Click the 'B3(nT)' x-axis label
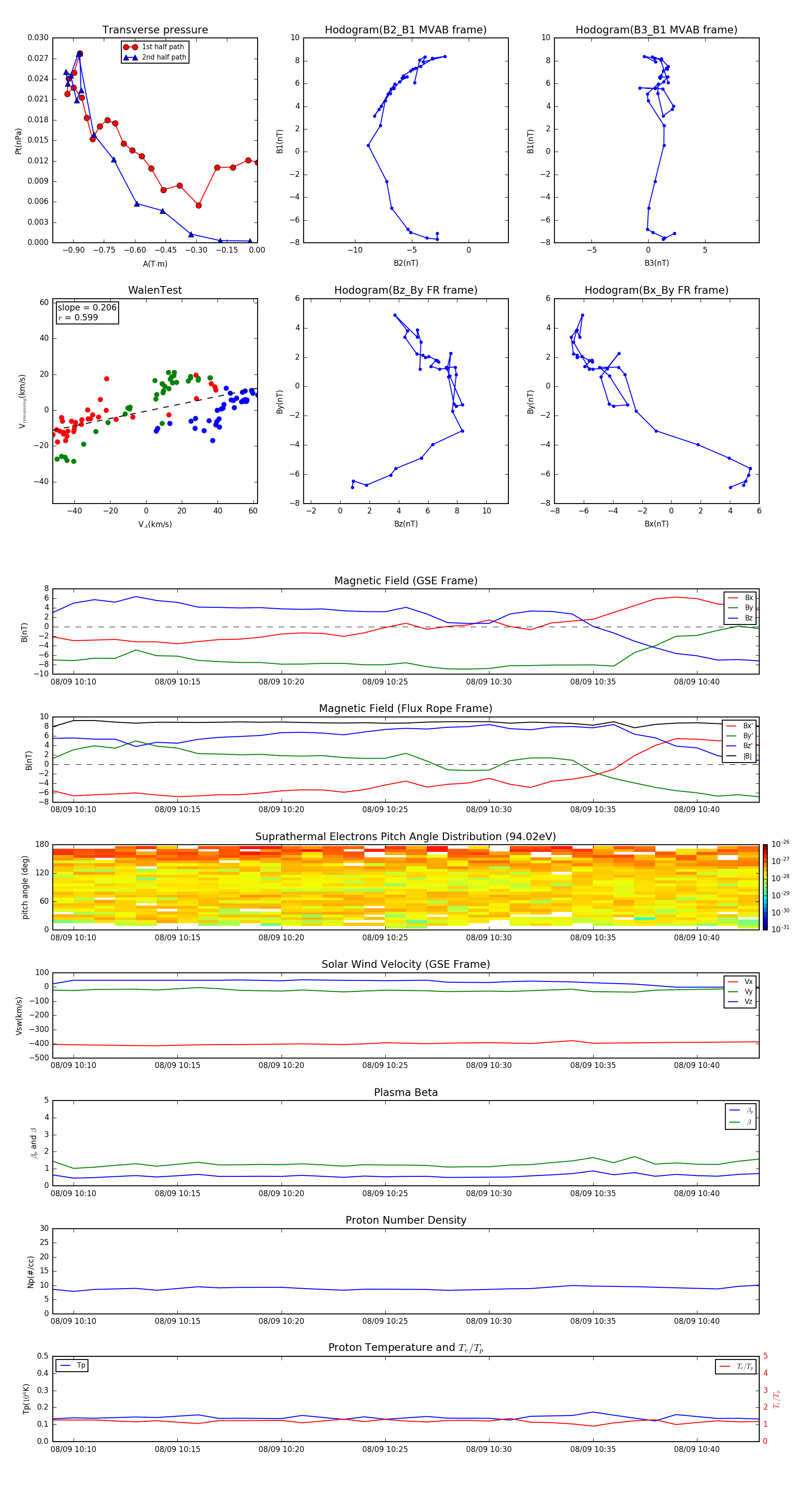 coord(656,263)
